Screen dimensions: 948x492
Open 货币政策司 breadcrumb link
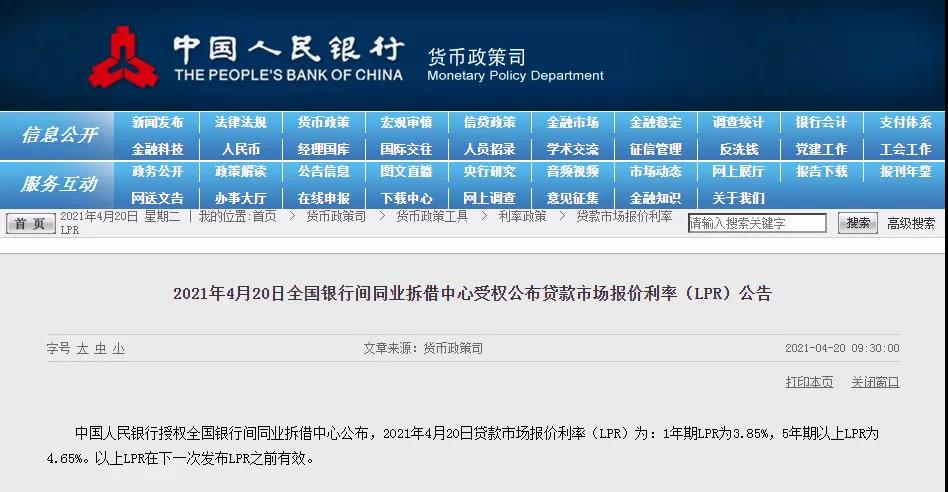(x=336, y=216)
